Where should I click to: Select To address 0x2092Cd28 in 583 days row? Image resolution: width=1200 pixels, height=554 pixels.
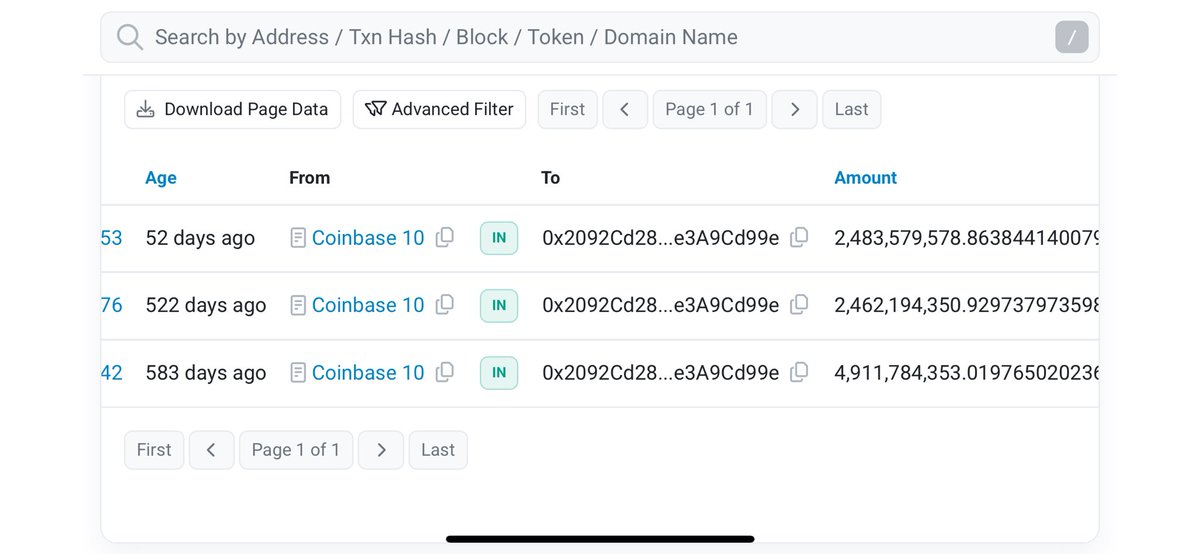660,372
